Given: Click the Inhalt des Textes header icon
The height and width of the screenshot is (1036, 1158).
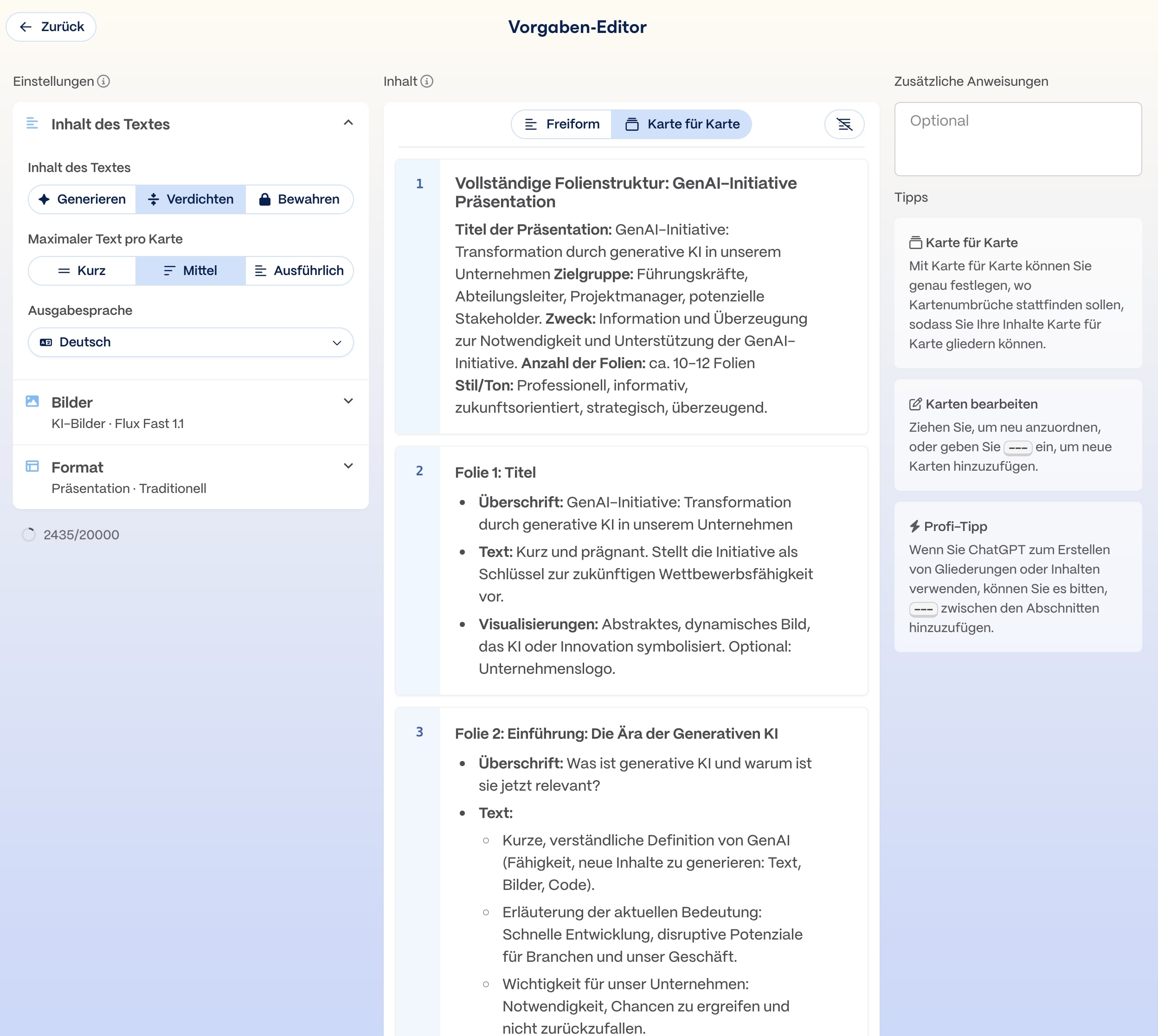Looking at the screenshot, I should pyautogui.click(x=32, y=123).
